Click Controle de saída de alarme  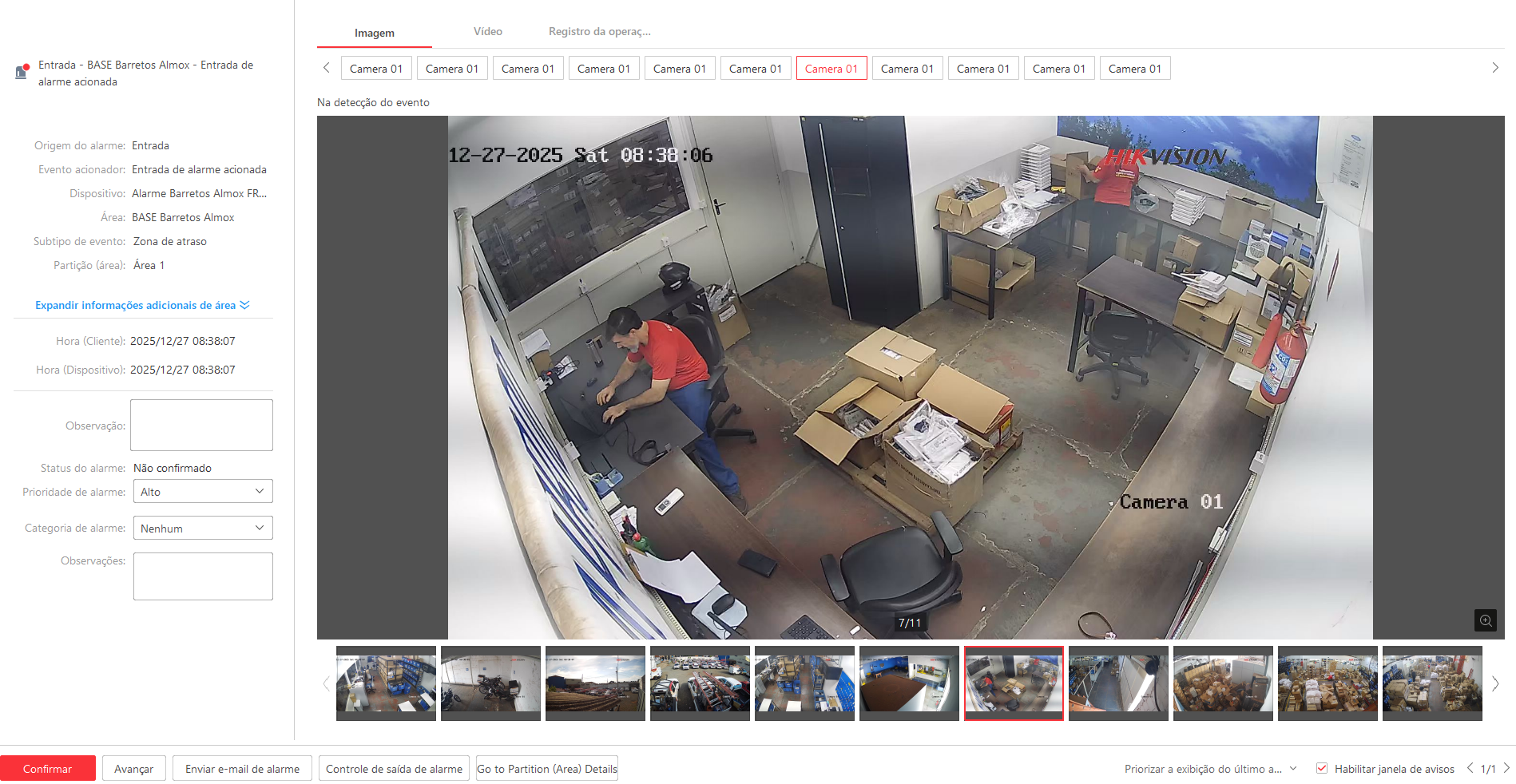(x=394, y=769)
